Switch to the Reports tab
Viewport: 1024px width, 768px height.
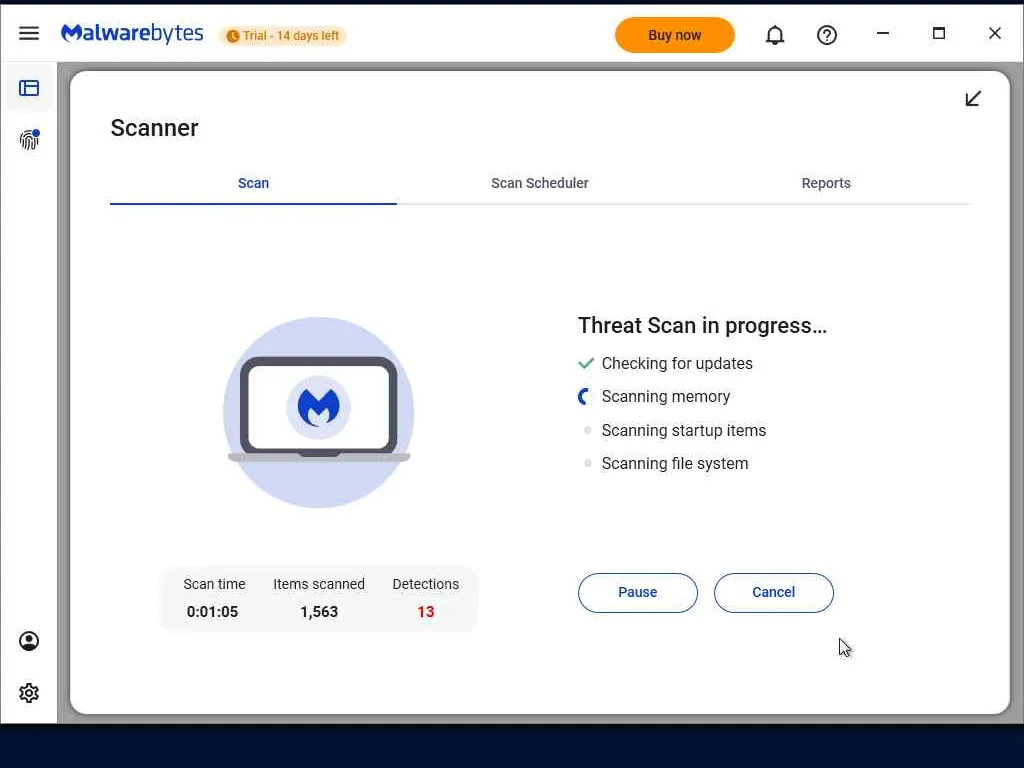826,184
